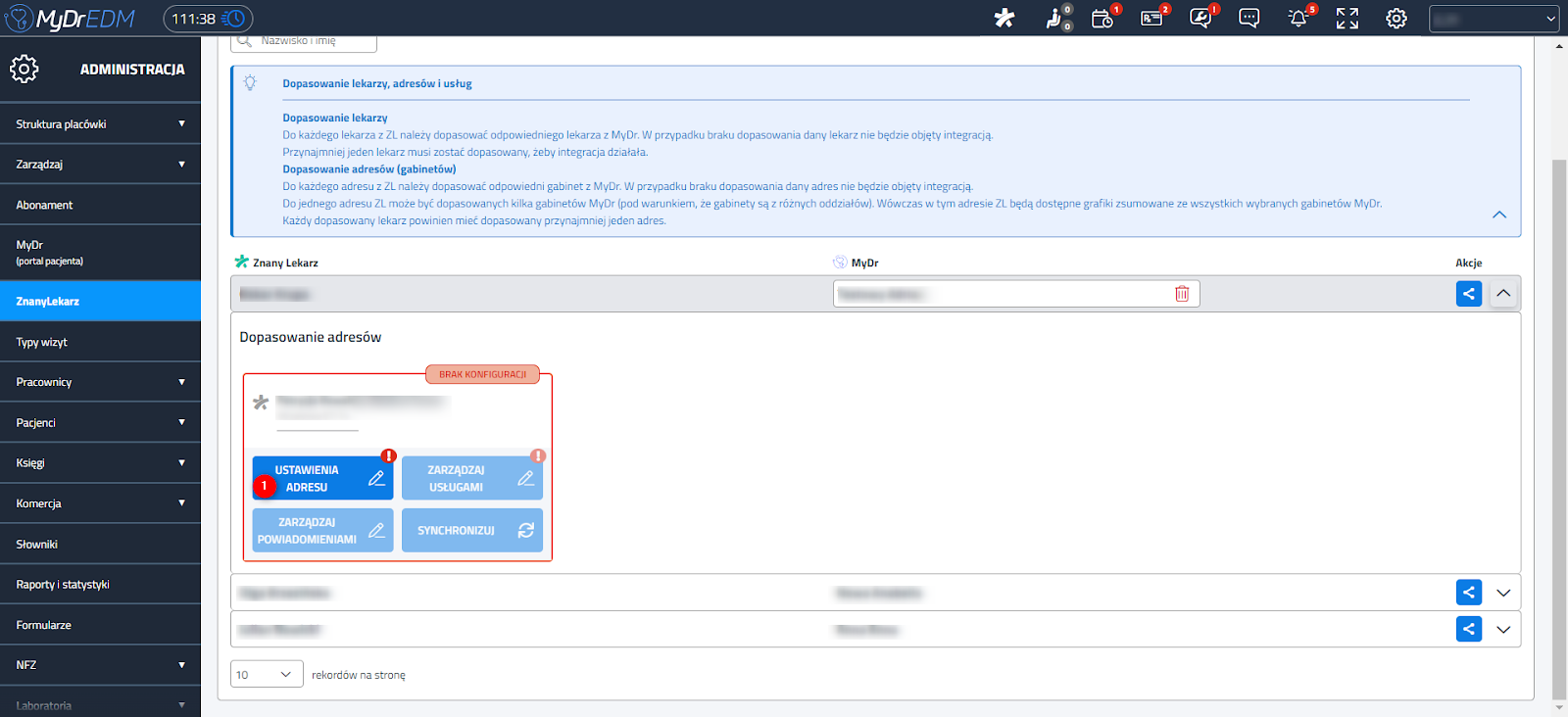Select the ZnanyLekarz menu item
1568x717 pixels.
[100, 301]
